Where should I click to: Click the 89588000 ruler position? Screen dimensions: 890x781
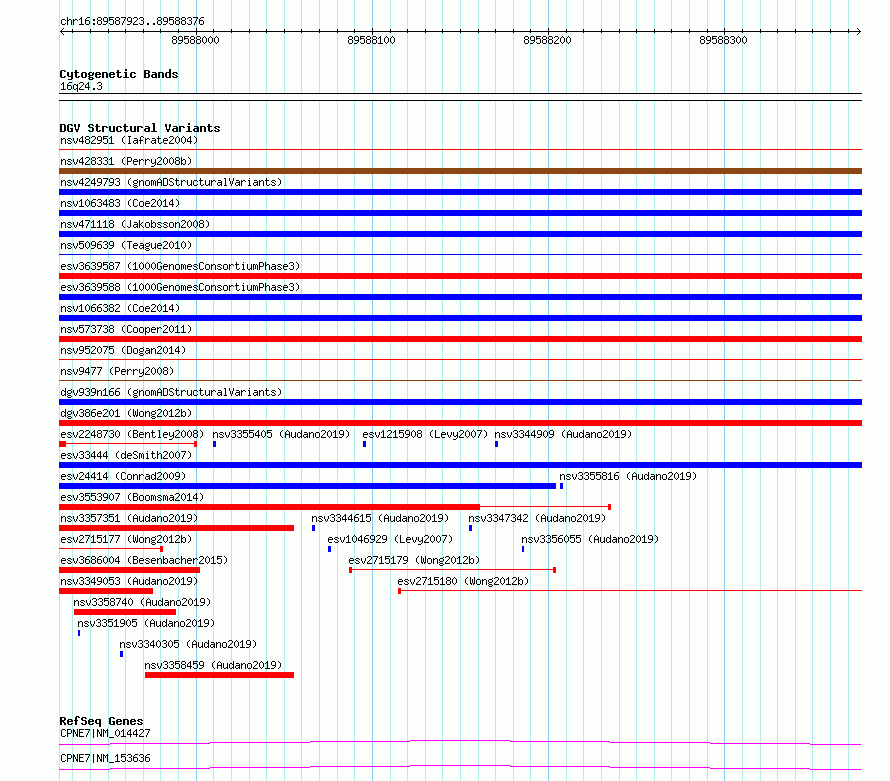(x=195, y=40)
